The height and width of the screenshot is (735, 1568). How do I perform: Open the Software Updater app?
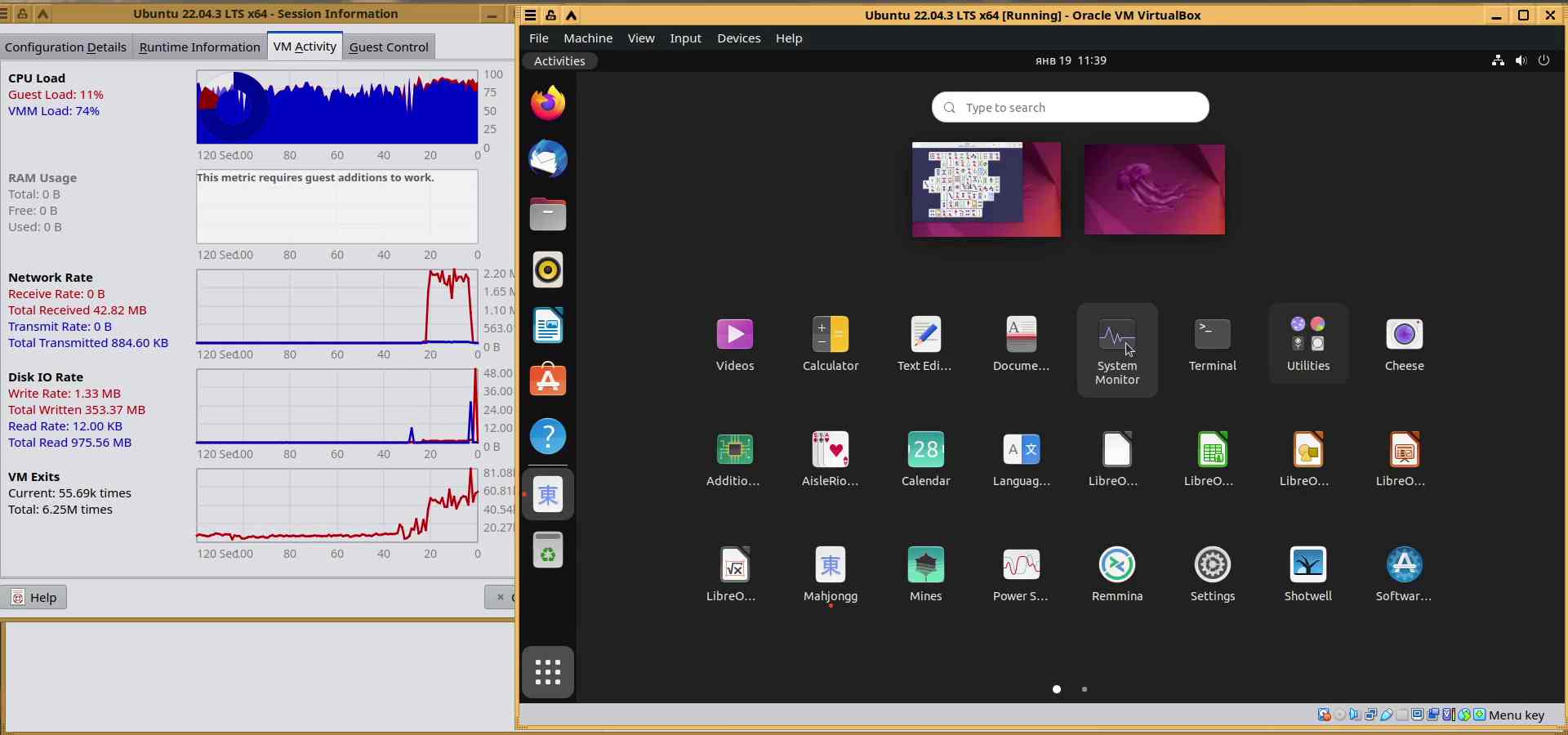(x=1404, y=574)
